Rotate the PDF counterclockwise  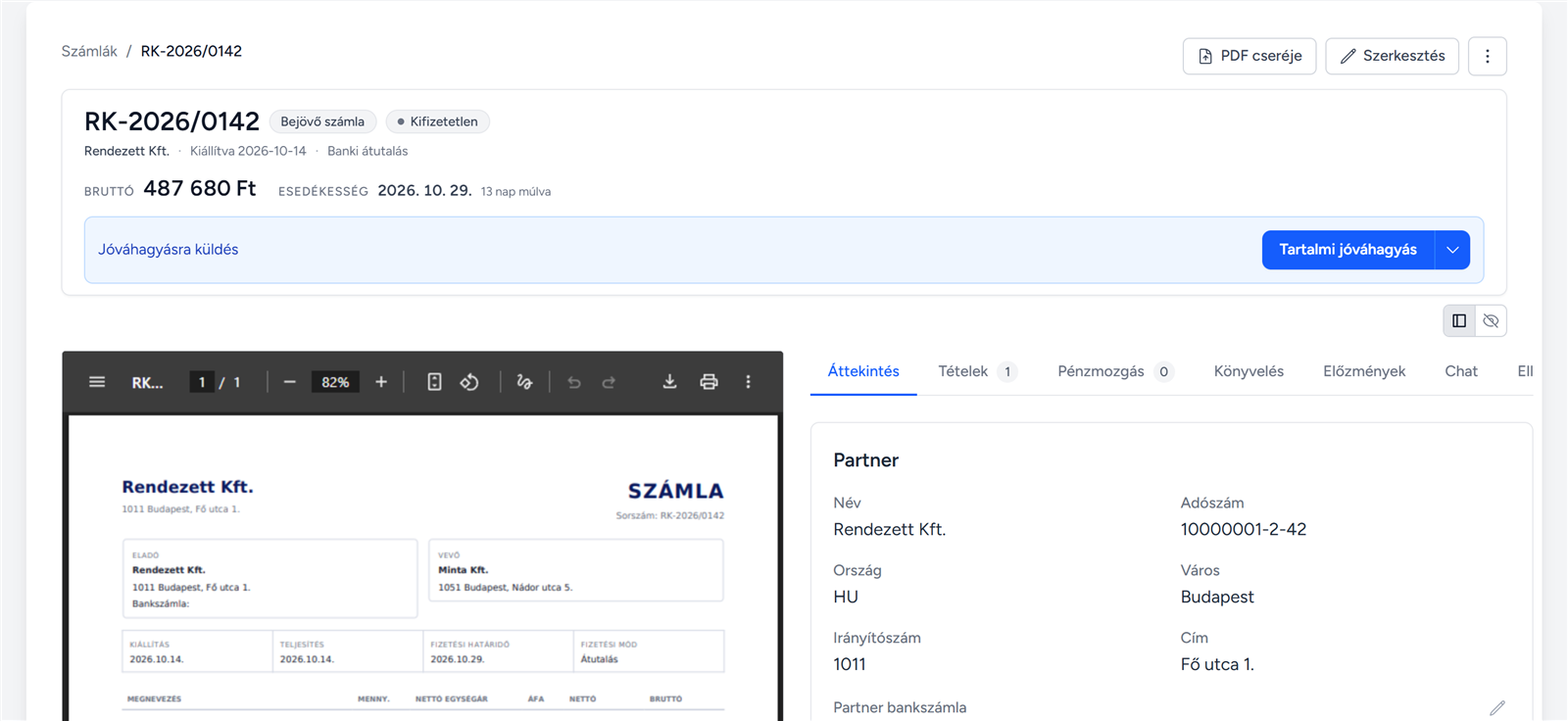[x=469, y=382]
